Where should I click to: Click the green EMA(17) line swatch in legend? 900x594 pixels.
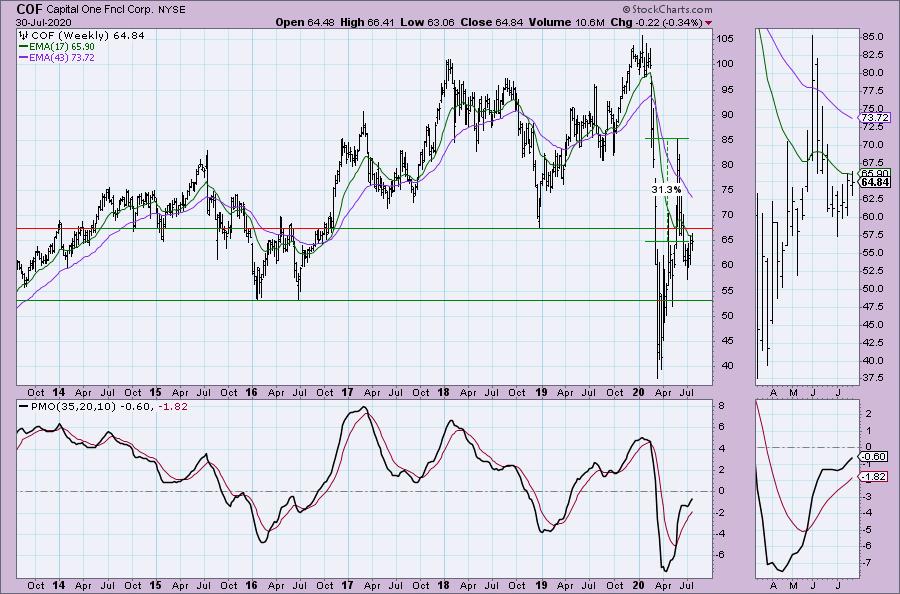(24, 46)
